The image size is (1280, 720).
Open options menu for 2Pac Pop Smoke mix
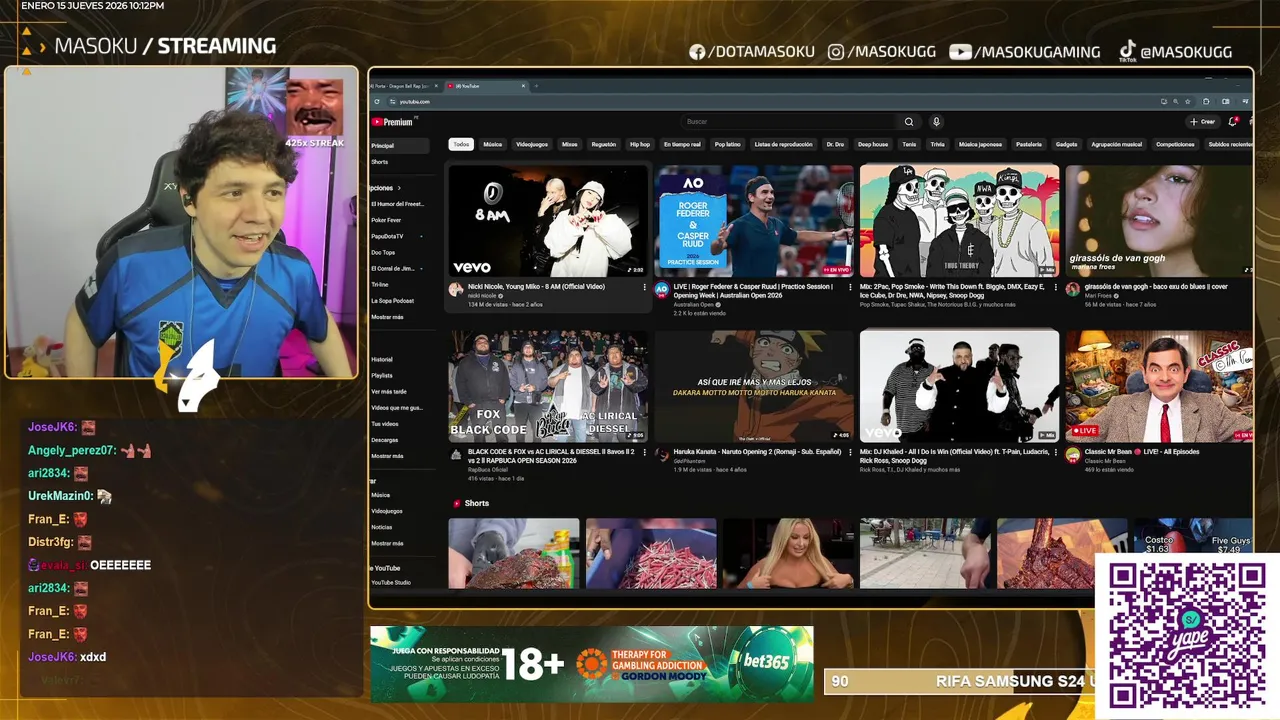[1055, 287]
